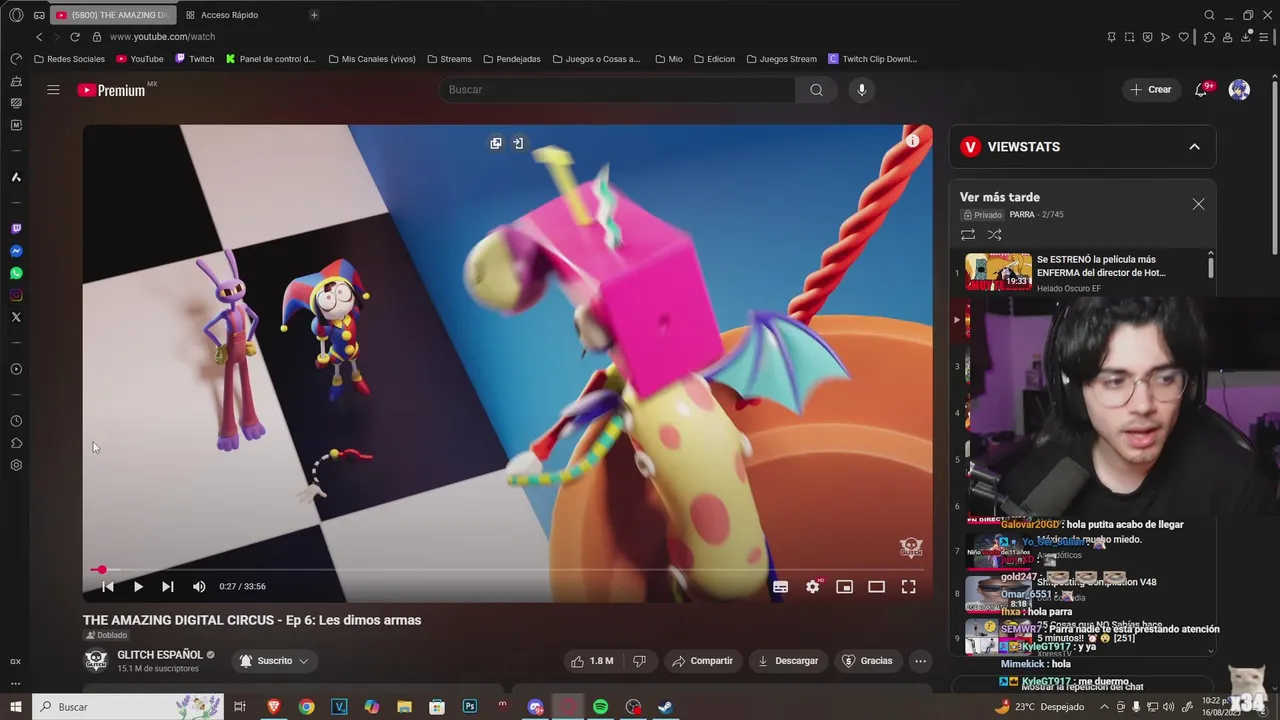Open Twitch Clip Downloader bookmark
The width and height of the screenshot is (1280, 720).
point(872,59)
